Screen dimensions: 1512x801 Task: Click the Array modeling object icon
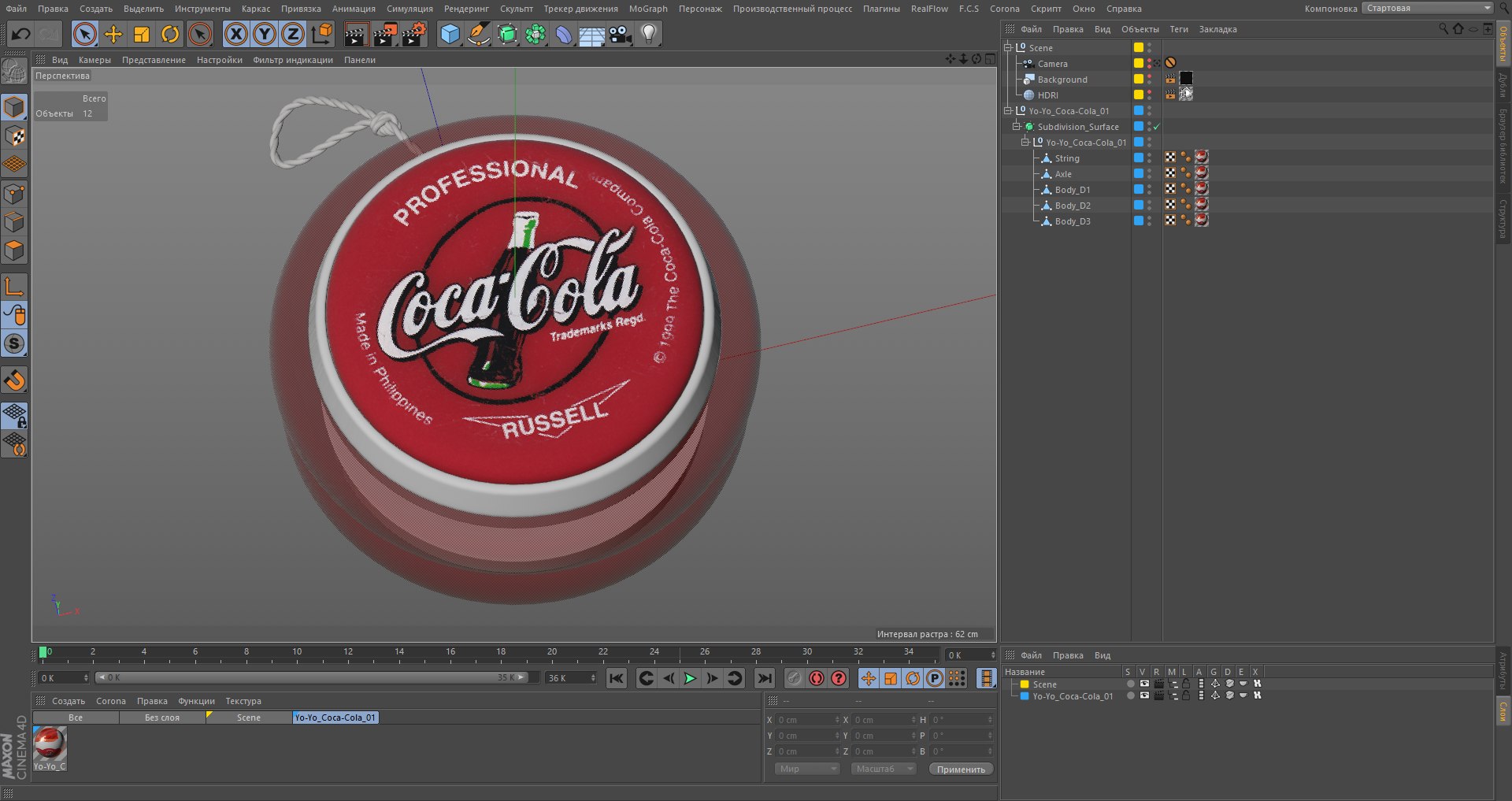(535, 34)
